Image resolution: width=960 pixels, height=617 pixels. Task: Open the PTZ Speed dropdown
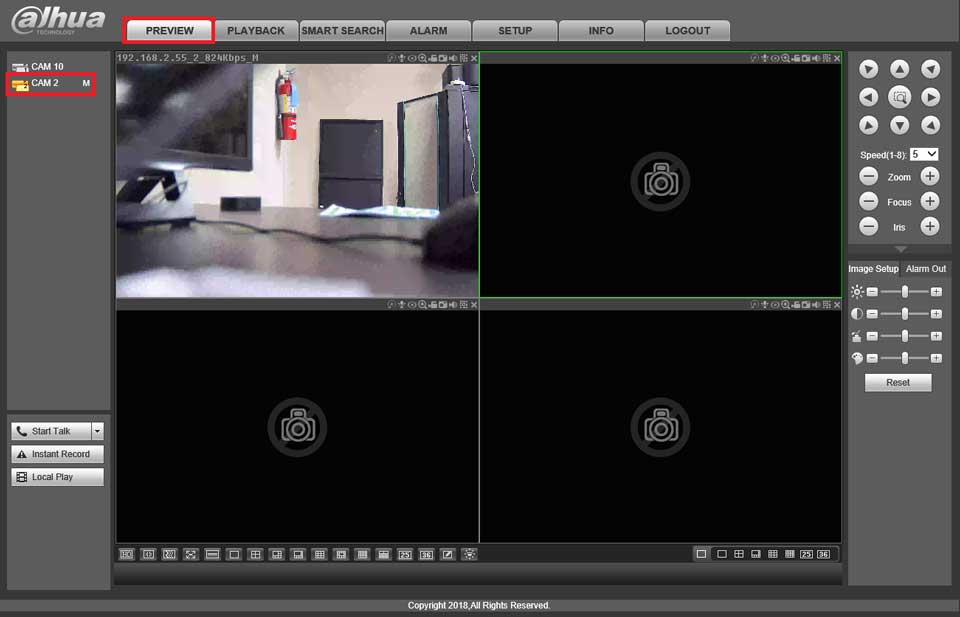[924, 154]
